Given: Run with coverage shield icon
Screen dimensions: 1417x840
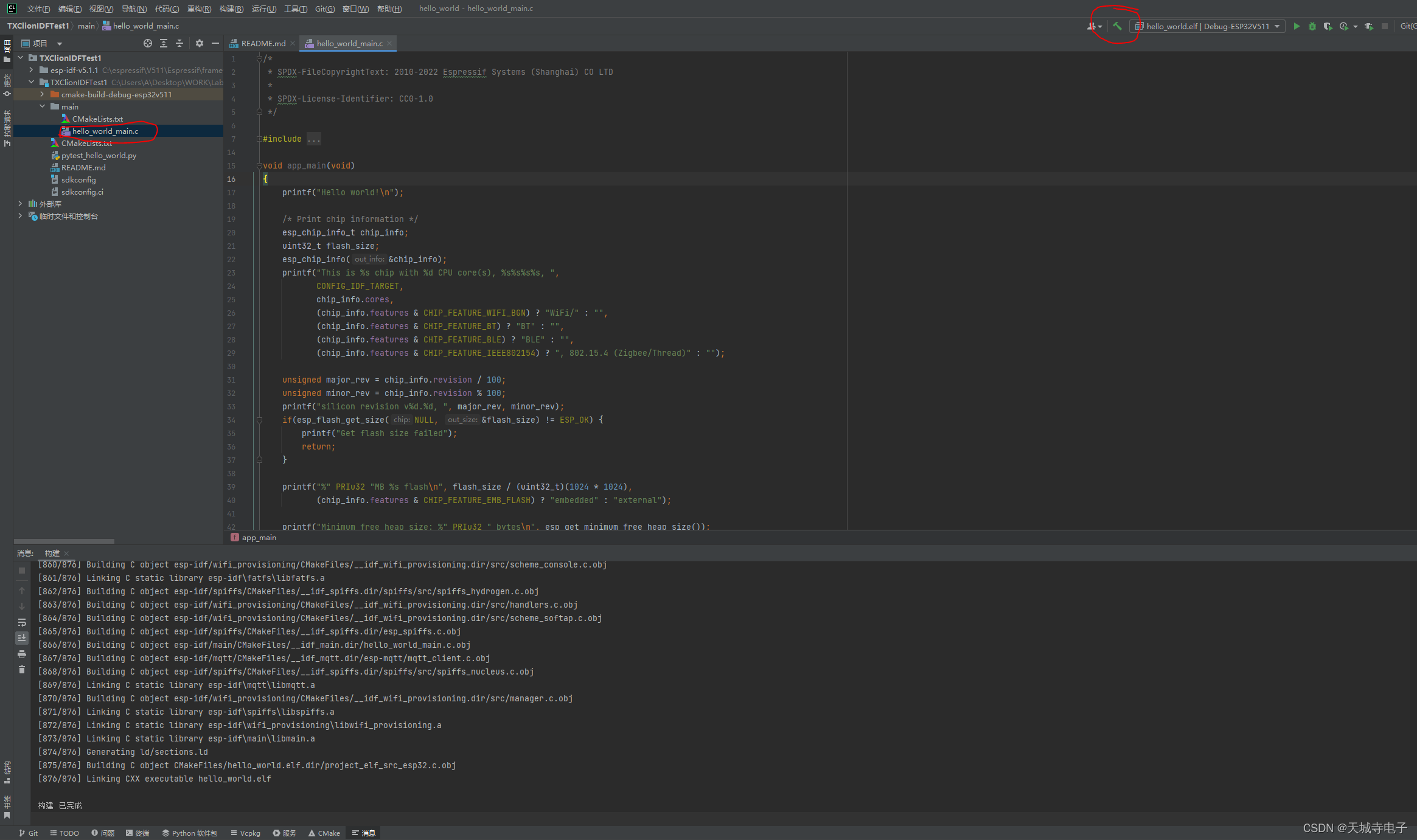Looking at the screenshot, I should click(1328, 26).
